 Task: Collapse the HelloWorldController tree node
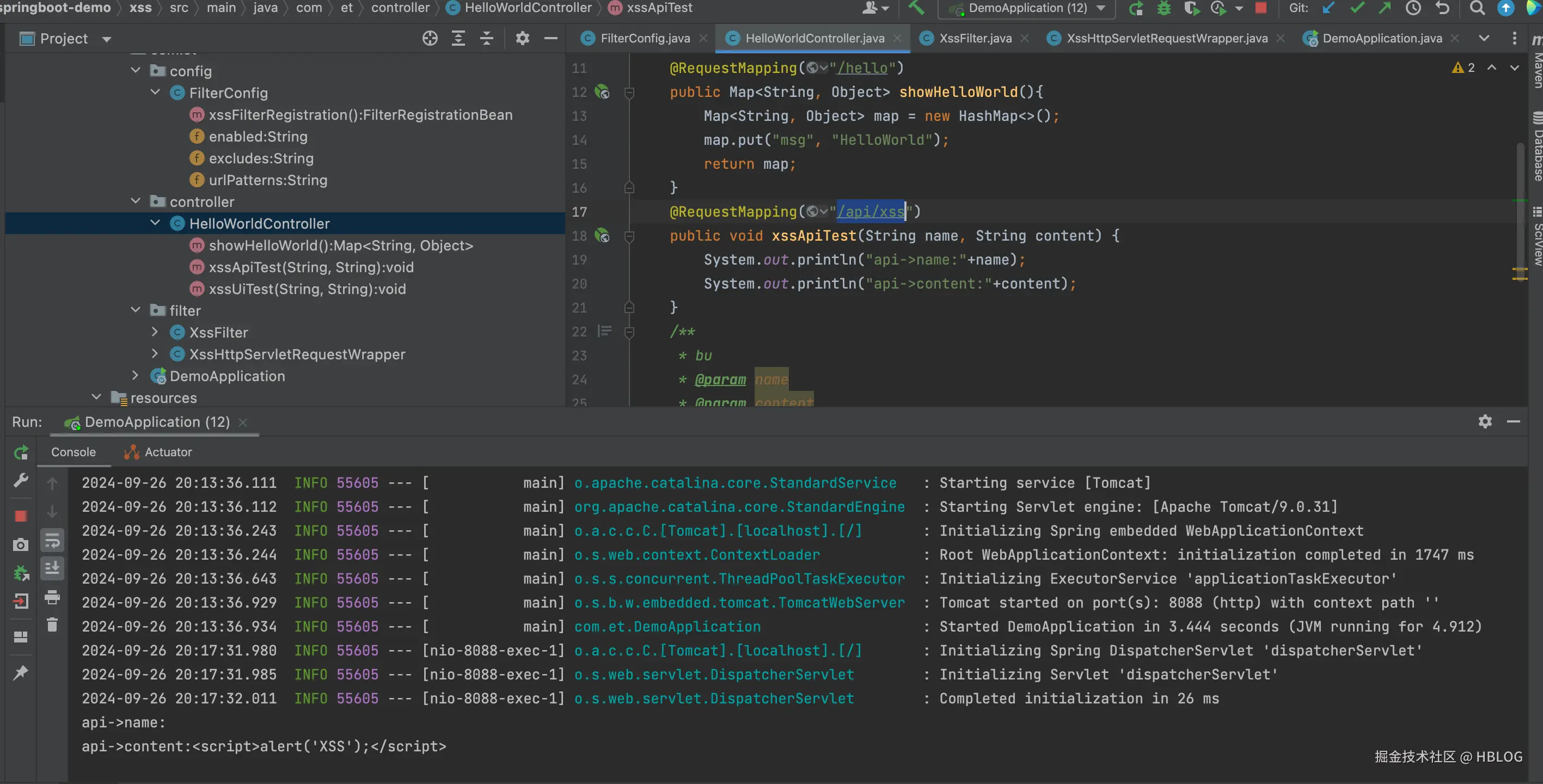155,223
